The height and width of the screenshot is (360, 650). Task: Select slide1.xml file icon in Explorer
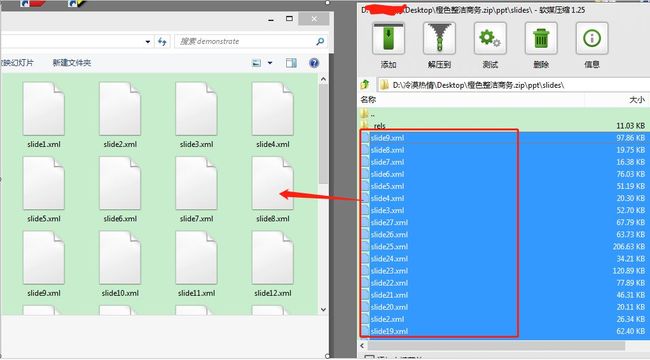point(44,109)
